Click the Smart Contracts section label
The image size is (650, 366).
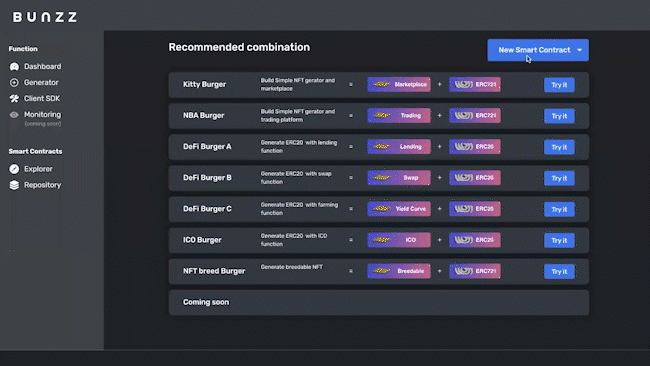36,152
